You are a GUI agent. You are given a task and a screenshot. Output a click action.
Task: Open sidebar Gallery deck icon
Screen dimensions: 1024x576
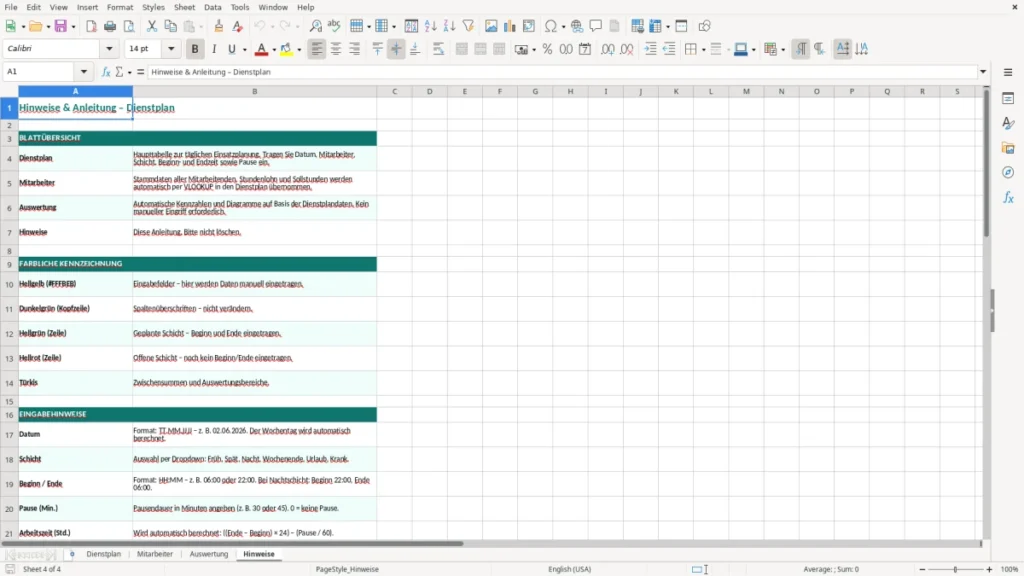pos(1008,148)
